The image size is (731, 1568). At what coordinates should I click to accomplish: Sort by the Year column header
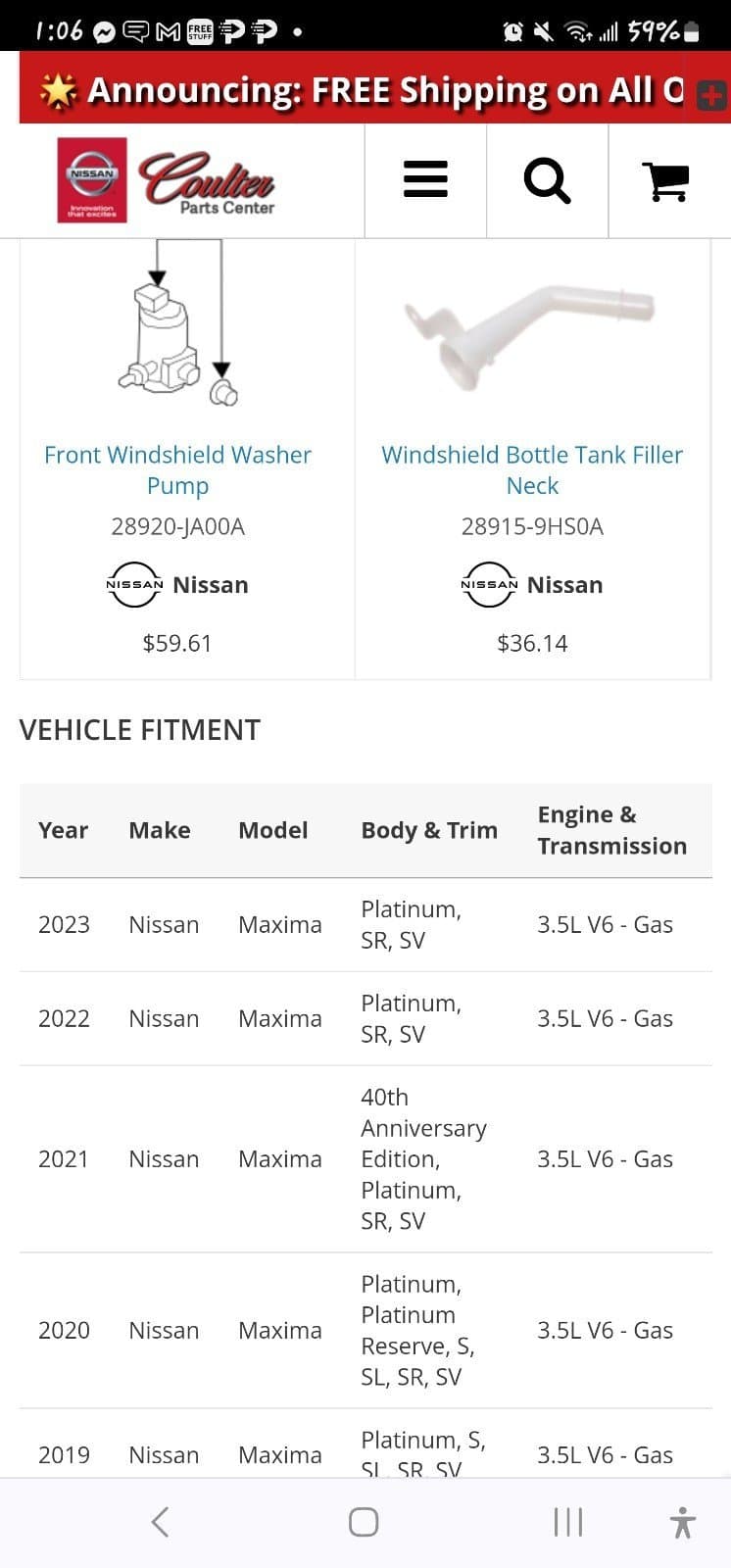(63, 830)
